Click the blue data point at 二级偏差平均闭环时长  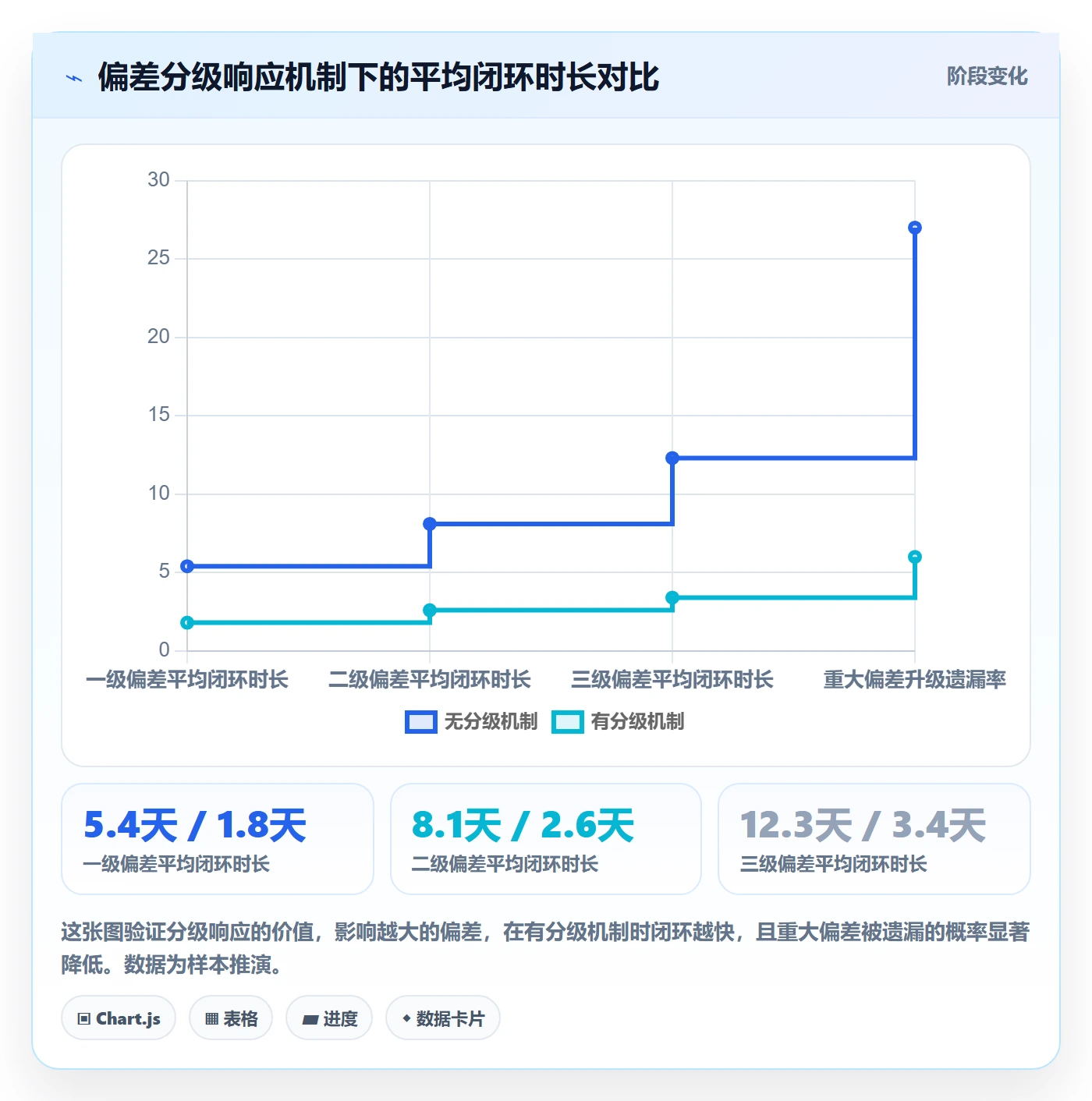click(430, 524)
